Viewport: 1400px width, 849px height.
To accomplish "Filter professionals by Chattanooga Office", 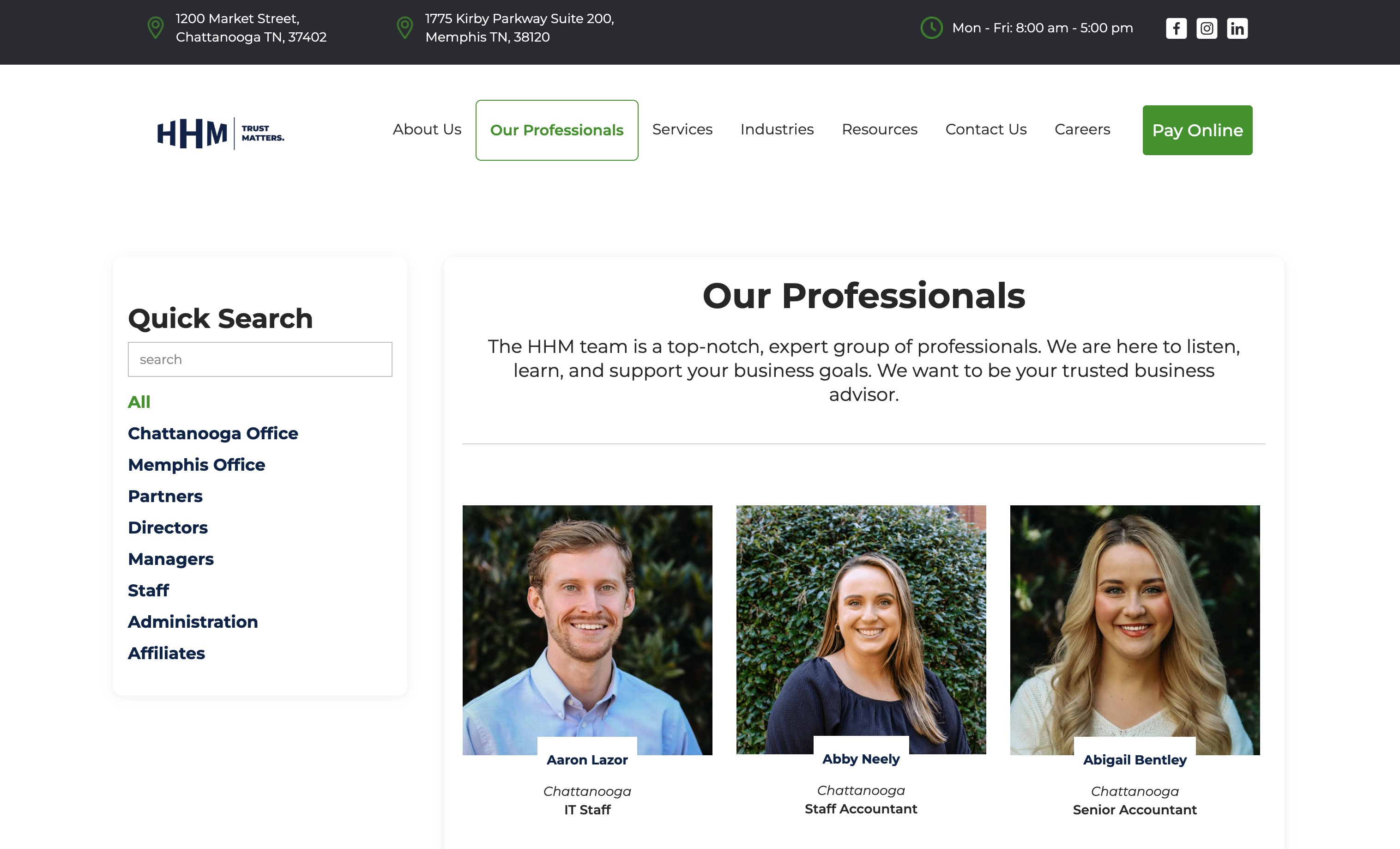I will coord(212,433).
